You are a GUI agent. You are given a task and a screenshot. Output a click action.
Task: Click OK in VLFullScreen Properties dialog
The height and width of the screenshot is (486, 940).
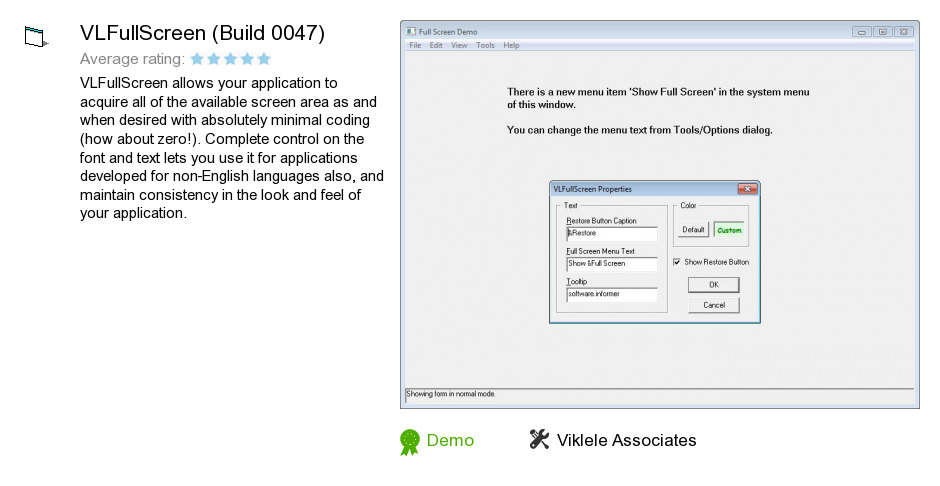713,285
